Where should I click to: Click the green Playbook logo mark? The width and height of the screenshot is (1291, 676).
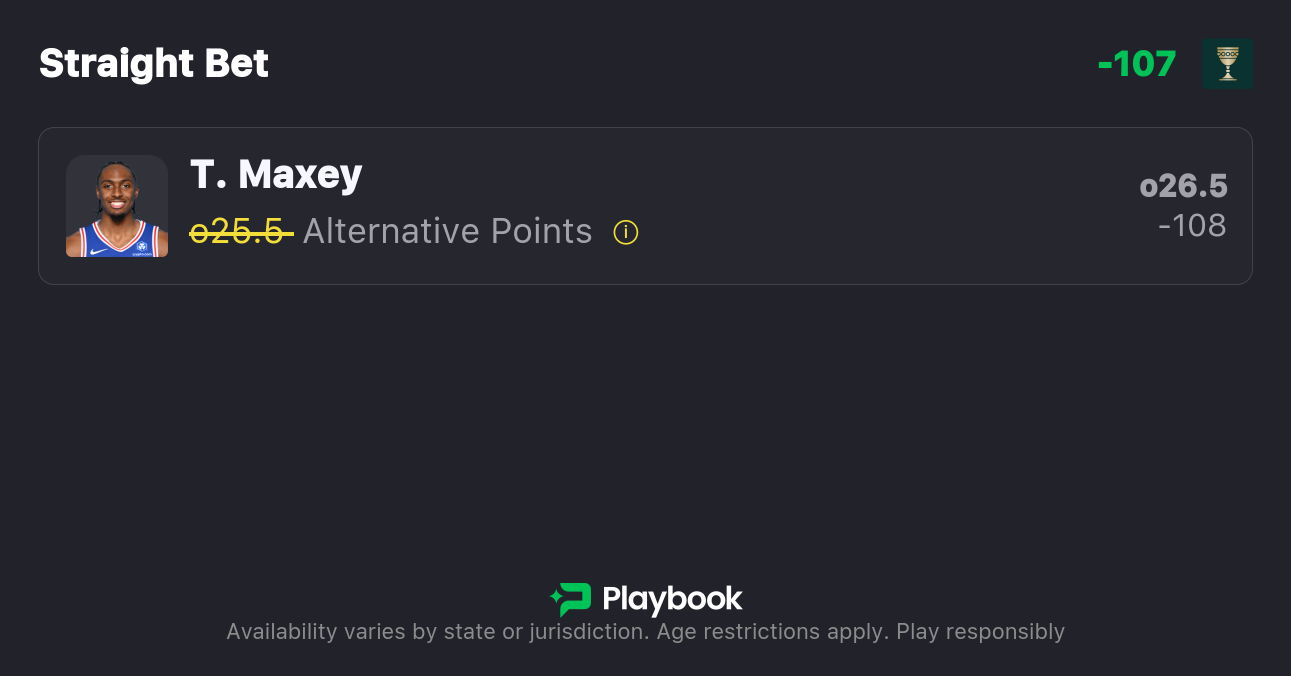(x=574, y=599)
